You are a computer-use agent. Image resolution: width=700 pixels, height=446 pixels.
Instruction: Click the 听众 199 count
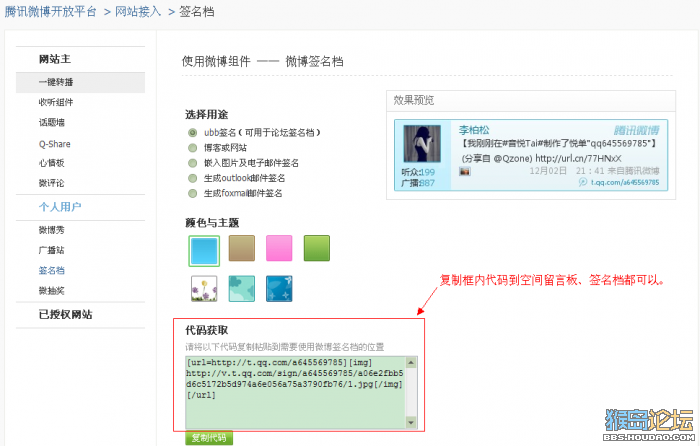418,172
